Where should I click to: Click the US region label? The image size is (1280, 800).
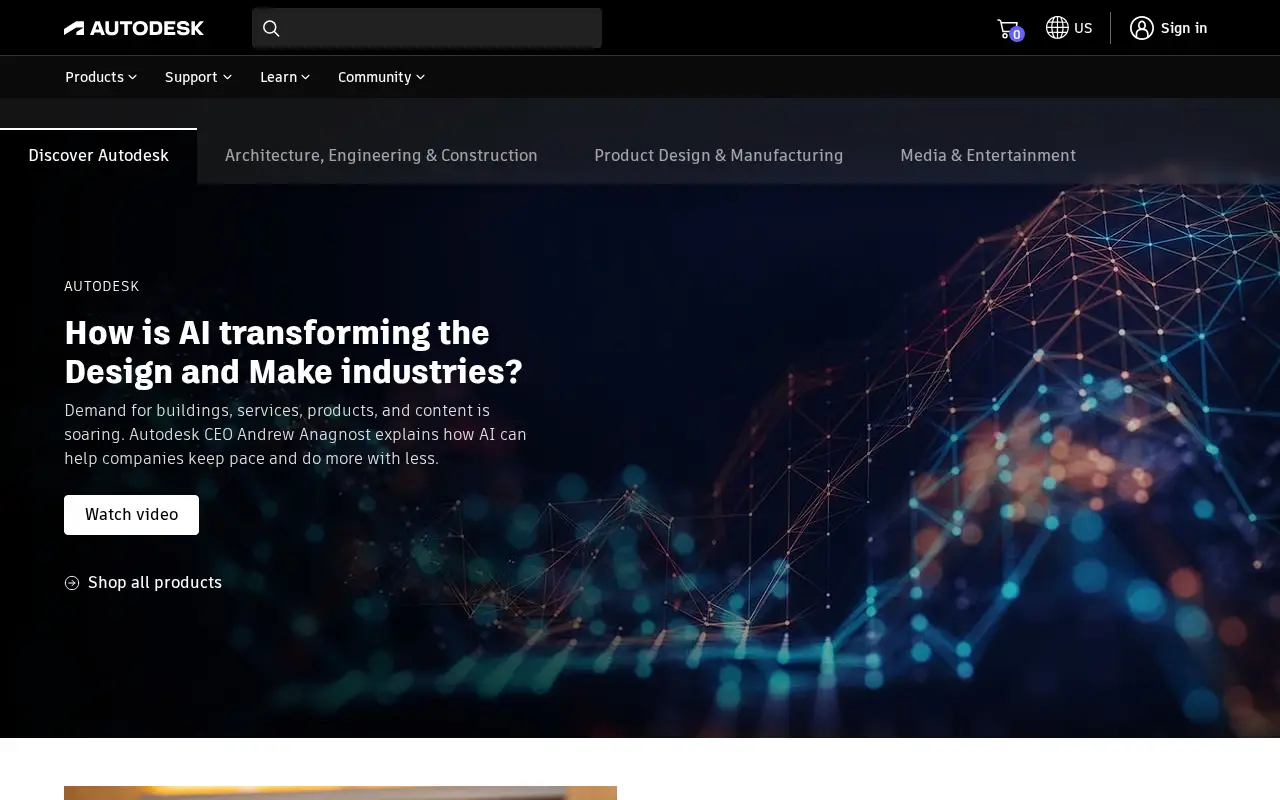tap(1083, 28)
